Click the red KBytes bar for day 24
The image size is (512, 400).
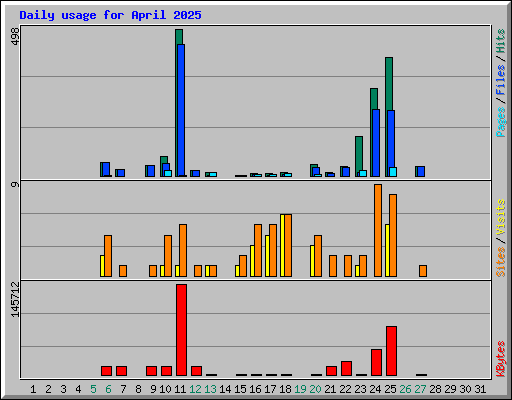pyautogui.click(x=376, y=363)
